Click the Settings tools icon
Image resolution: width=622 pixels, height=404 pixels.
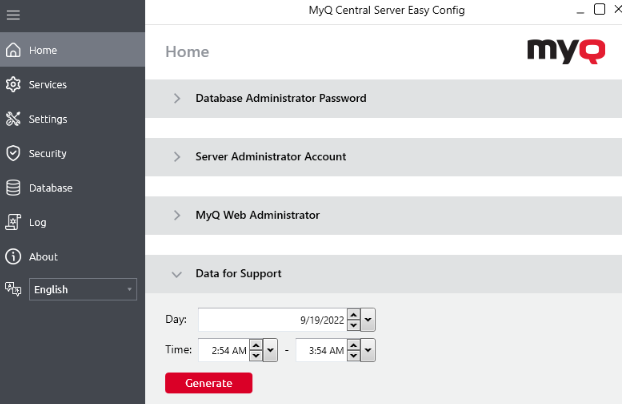pos(14,119)
